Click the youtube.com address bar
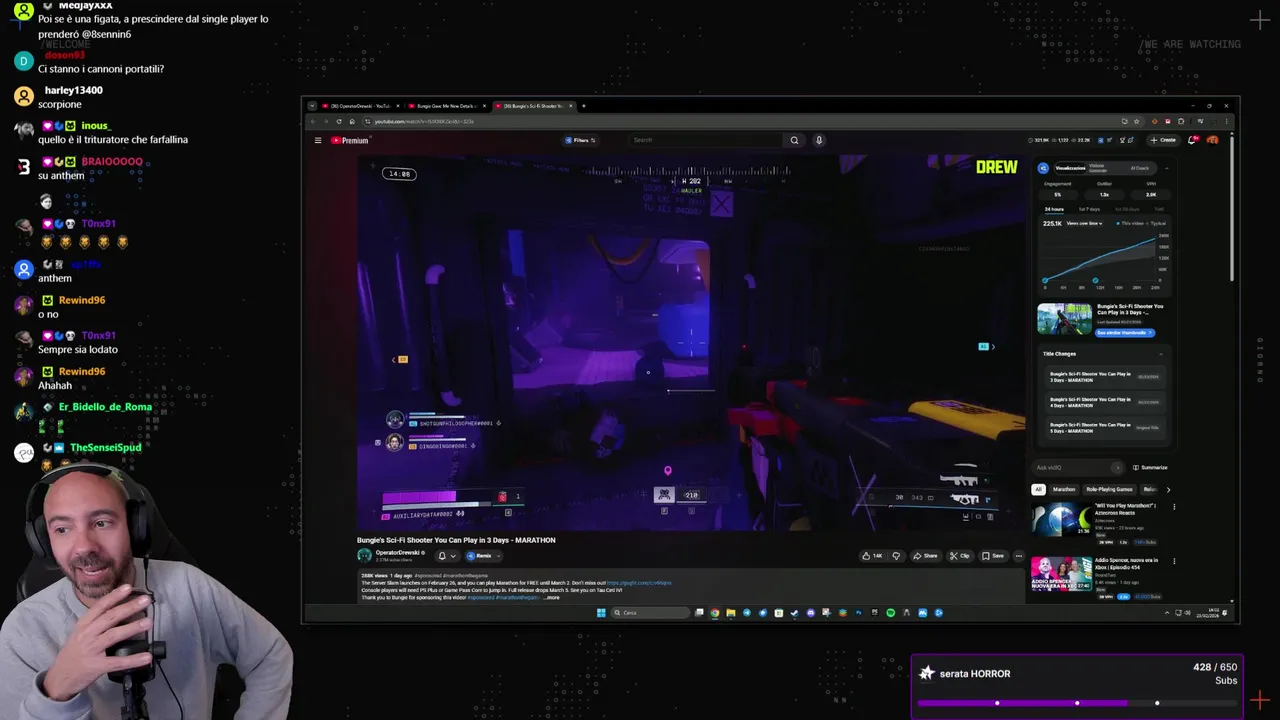The width and height of the screenshot is (1280, 720). pyautogui.click(x=740, y=122)
